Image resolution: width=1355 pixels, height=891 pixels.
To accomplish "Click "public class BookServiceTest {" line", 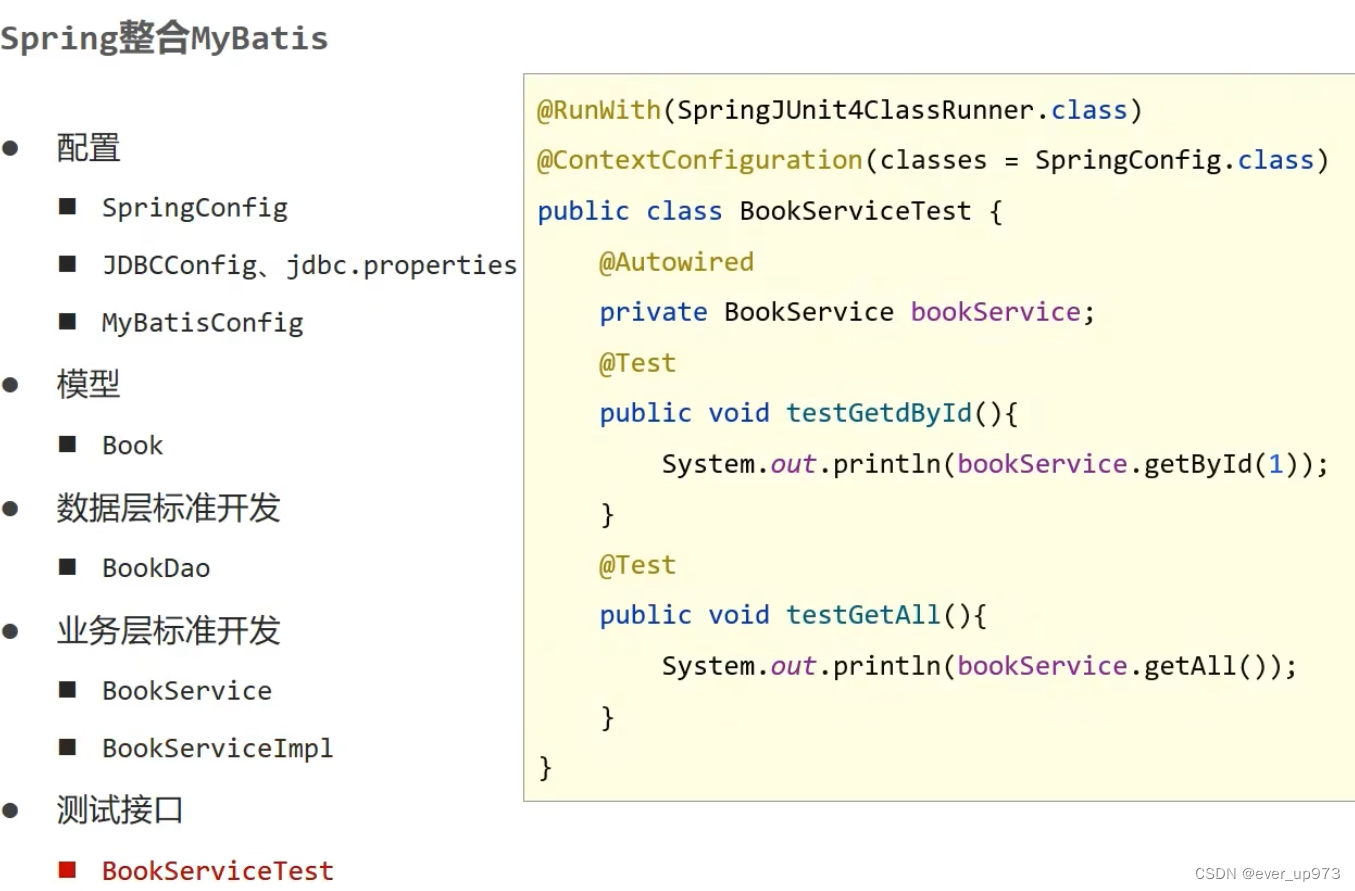I will tap(770, 211).
